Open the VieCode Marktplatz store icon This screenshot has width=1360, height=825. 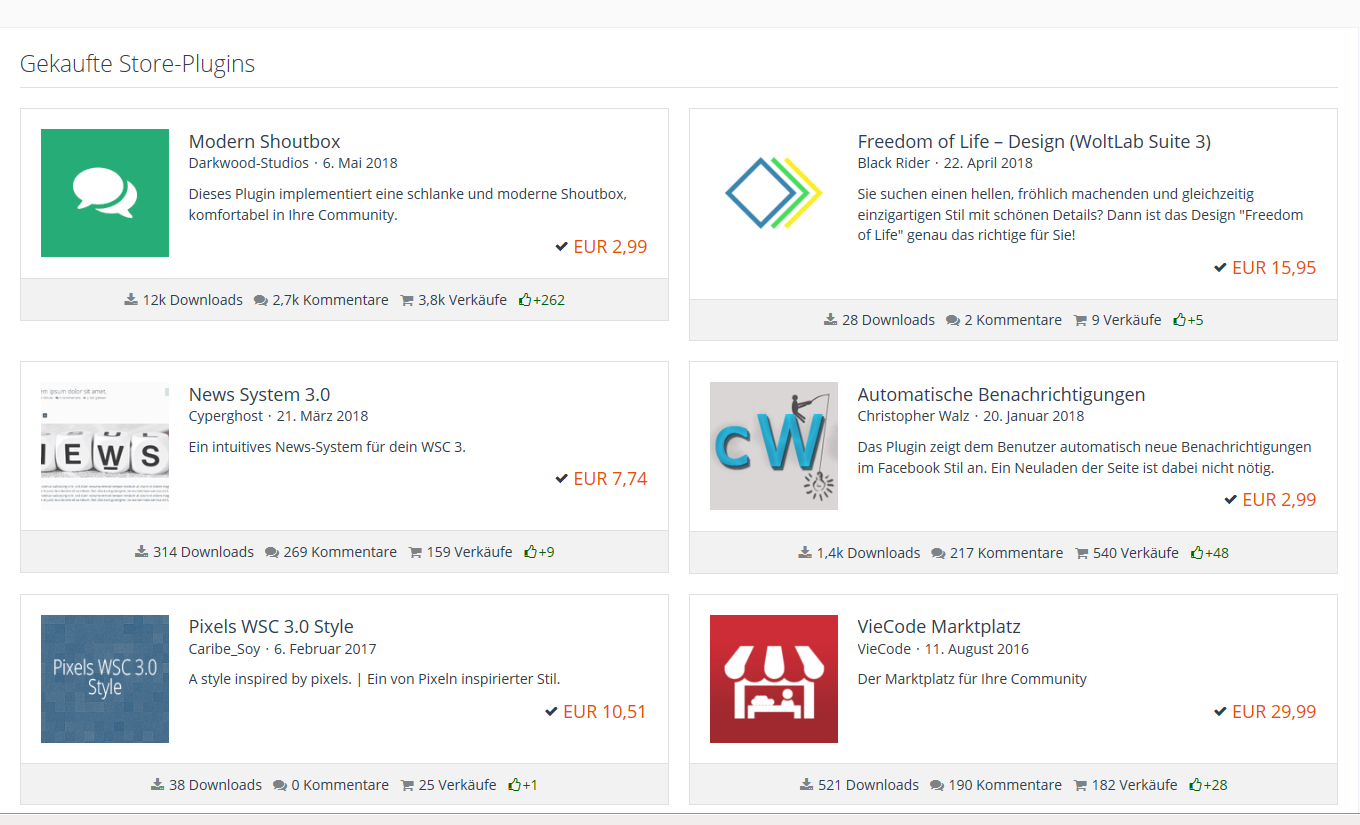[773, 679]
